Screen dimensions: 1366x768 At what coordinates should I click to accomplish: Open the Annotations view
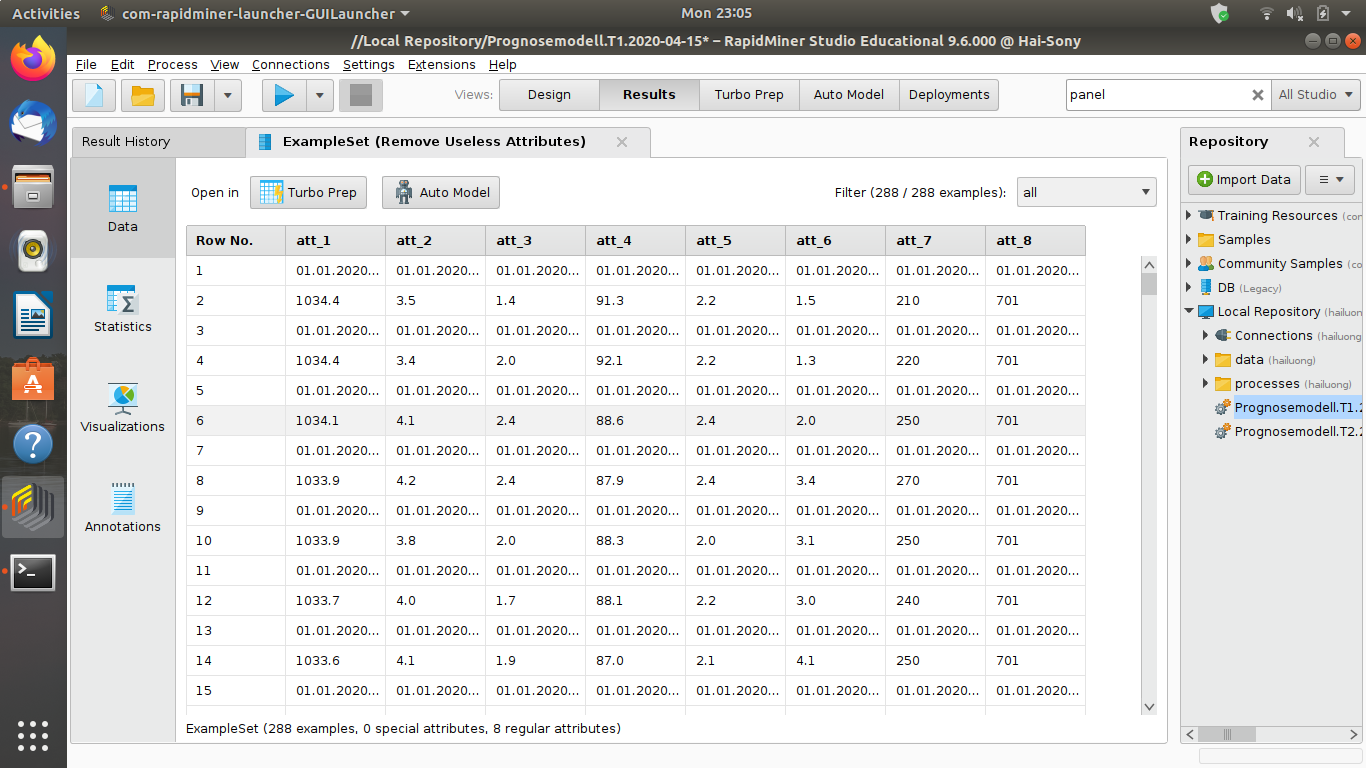[x=123, y=508]
